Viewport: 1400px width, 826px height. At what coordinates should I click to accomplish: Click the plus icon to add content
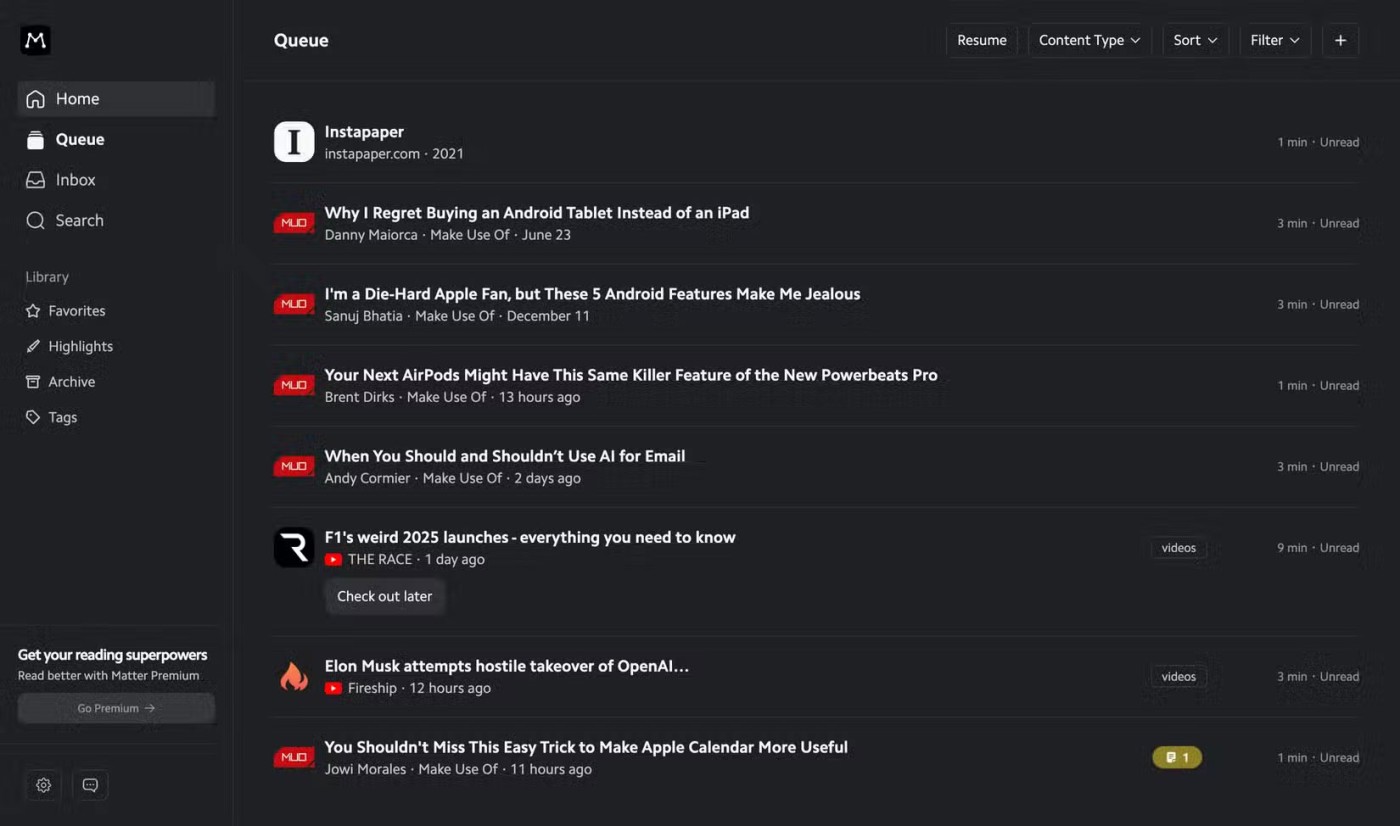tap(1340, 40)
